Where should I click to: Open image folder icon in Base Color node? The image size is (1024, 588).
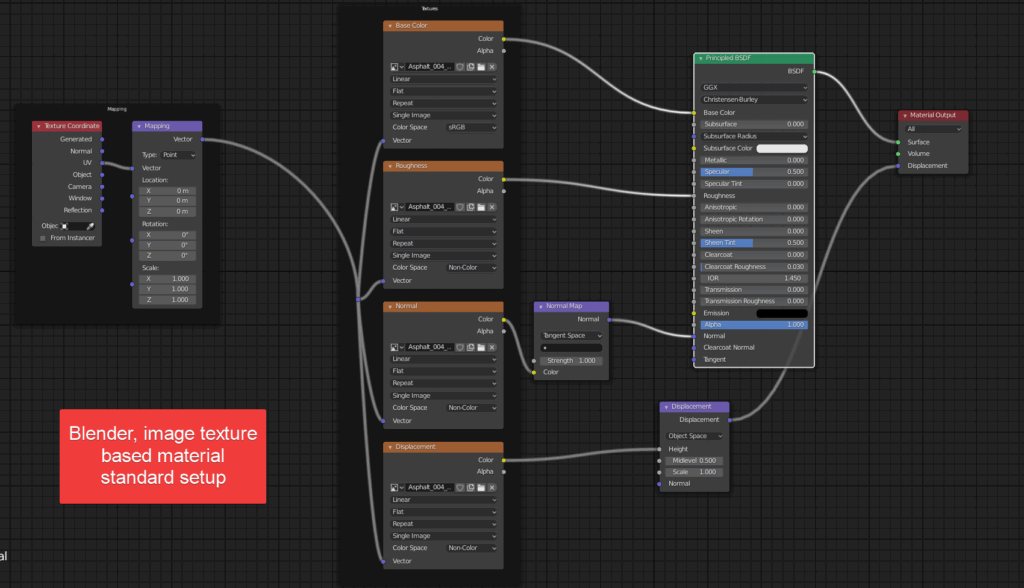[x=481, y=67]
